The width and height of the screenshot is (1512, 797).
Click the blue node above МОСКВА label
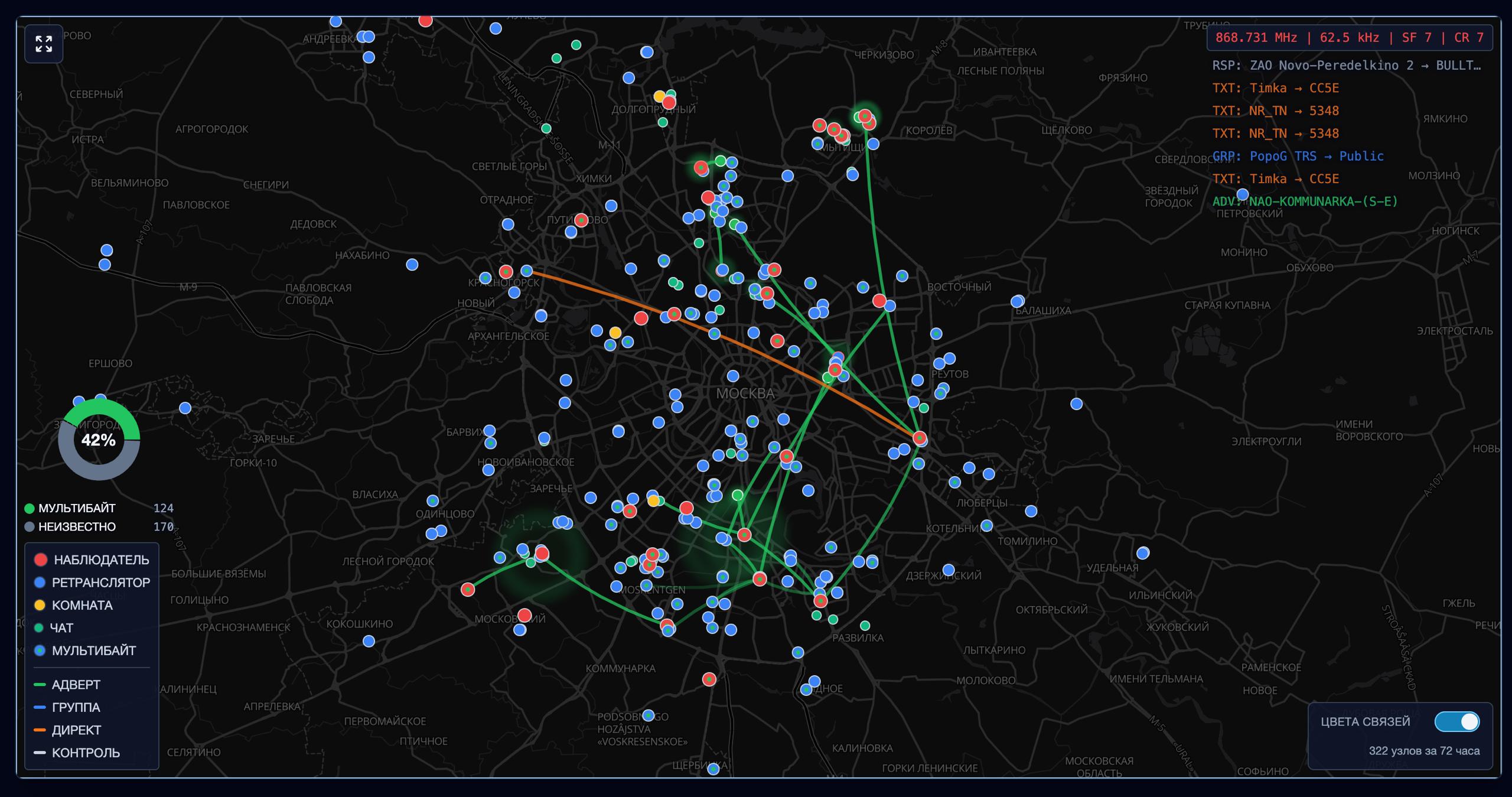(733, 376)
